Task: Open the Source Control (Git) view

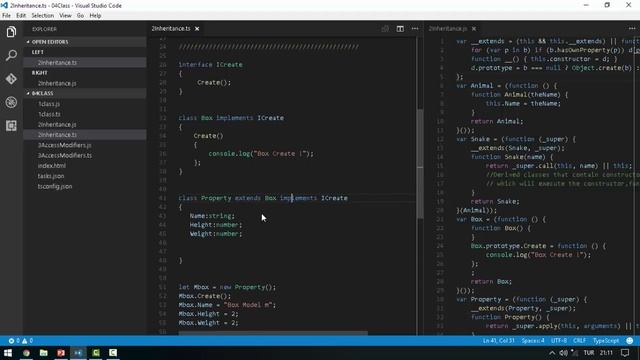Action: (11, 78)
